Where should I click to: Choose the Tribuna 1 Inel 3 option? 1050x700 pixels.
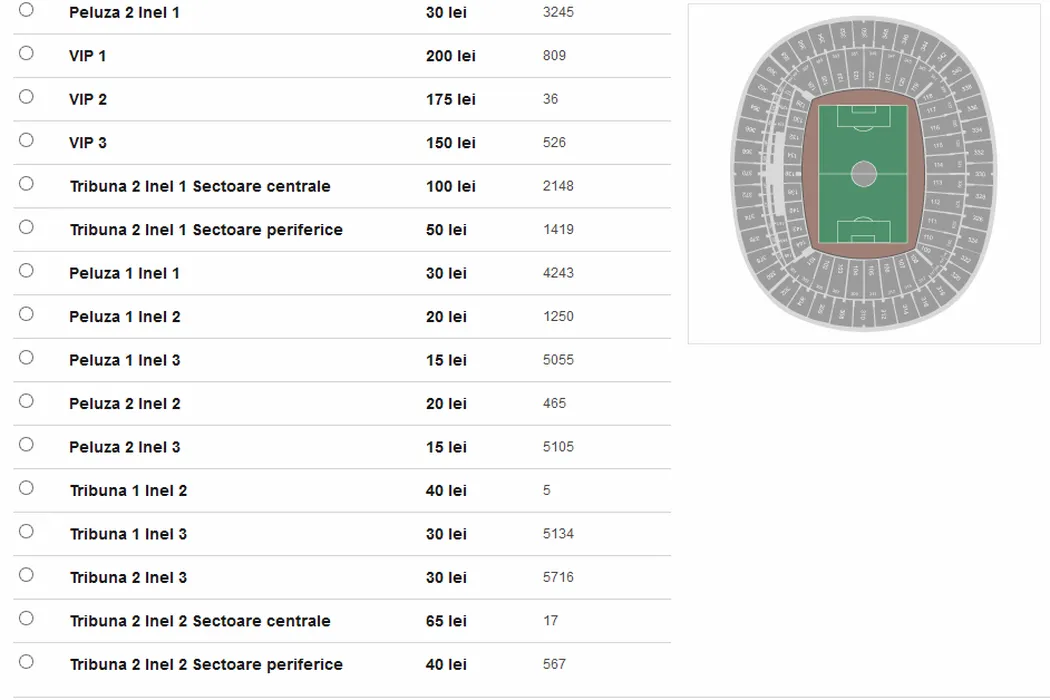pyautogui.click(x=26, y=532)
